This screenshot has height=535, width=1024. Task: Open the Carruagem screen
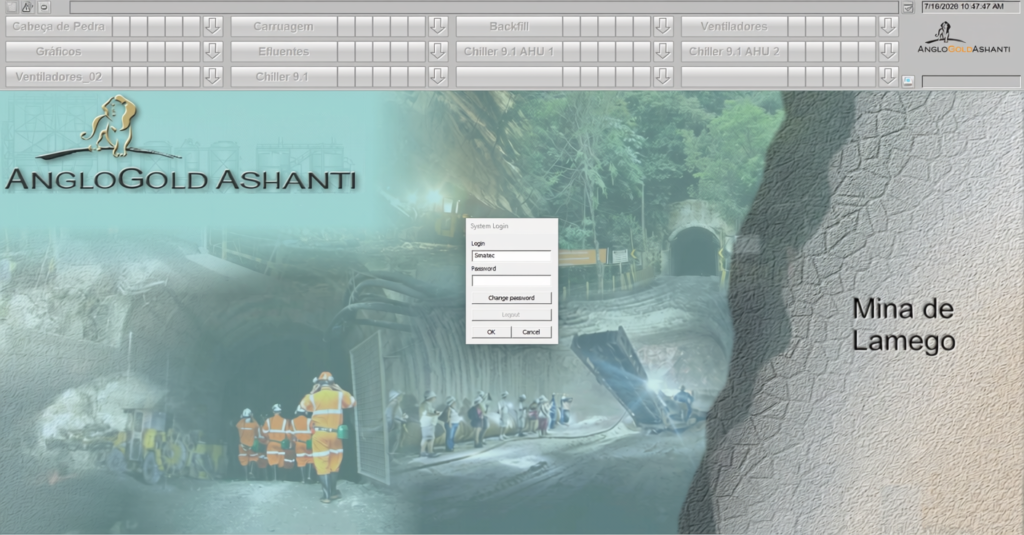click(x=283, y=26)
